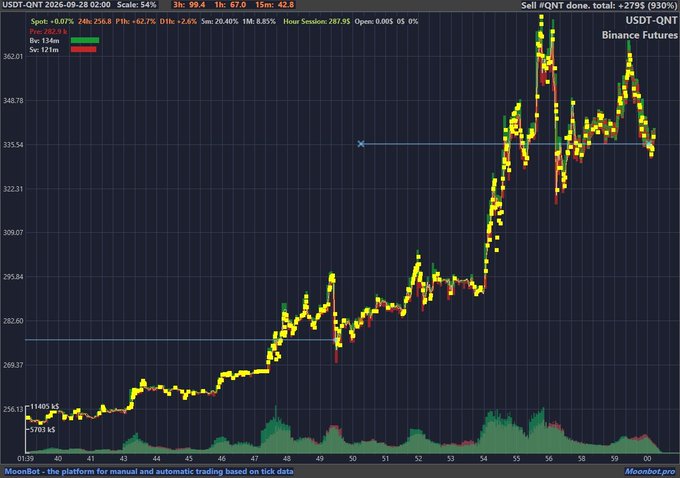
Task: Click the '5703 k$' volume scale label
Action: 42,429
